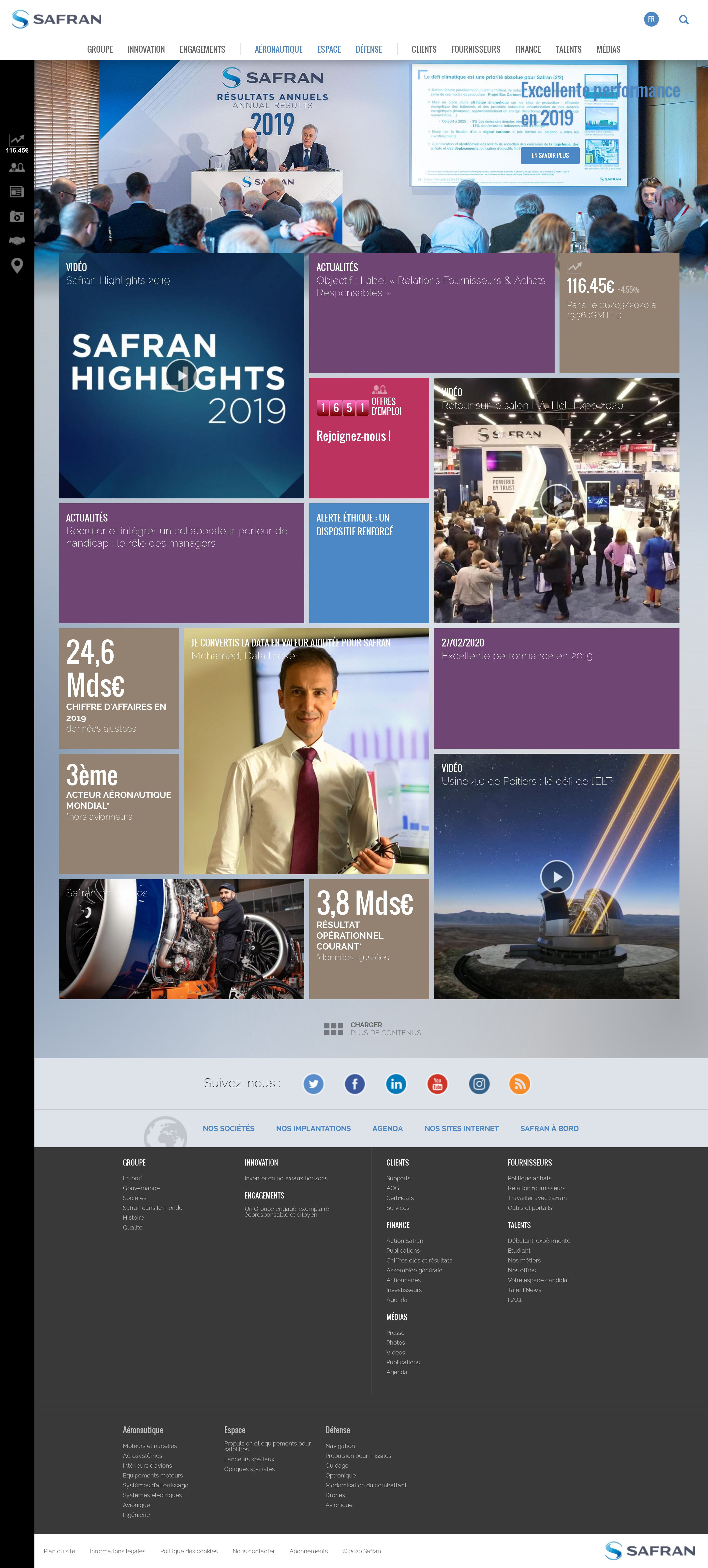The height and width of the screenshot is (1568, 708).
Task: Open the location pin sidebar icon
Action: [17, 265]
